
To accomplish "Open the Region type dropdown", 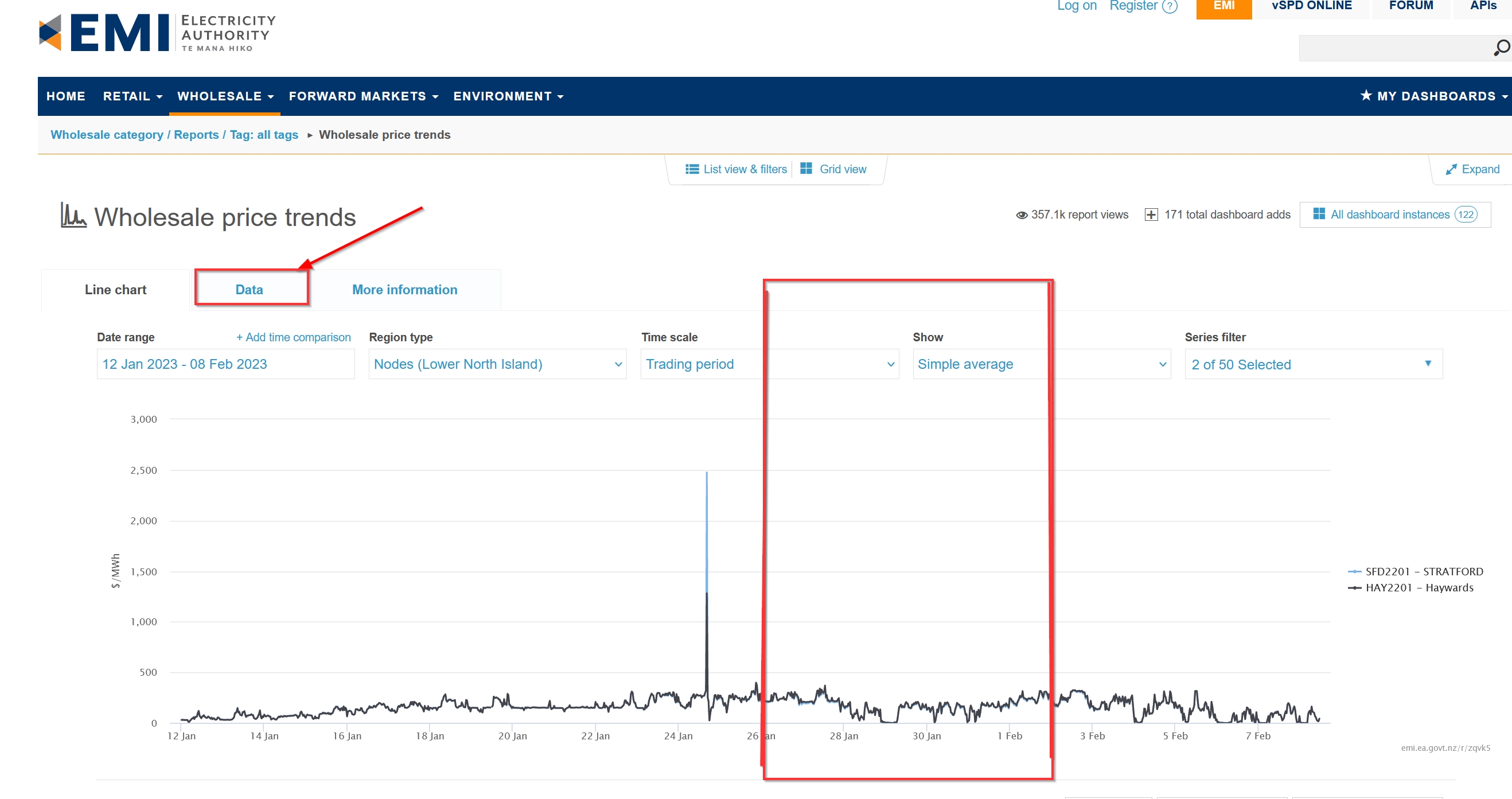I will pos(497,364).
